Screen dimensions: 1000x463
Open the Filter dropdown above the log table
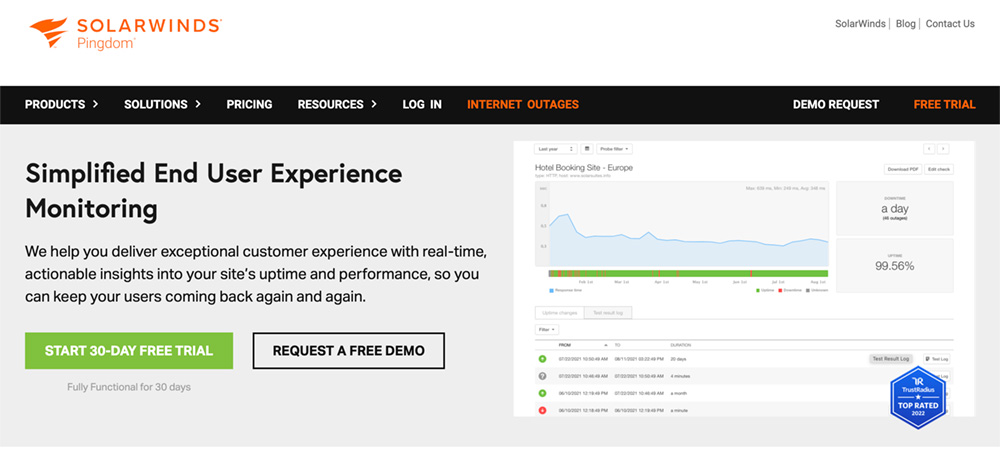547,330
